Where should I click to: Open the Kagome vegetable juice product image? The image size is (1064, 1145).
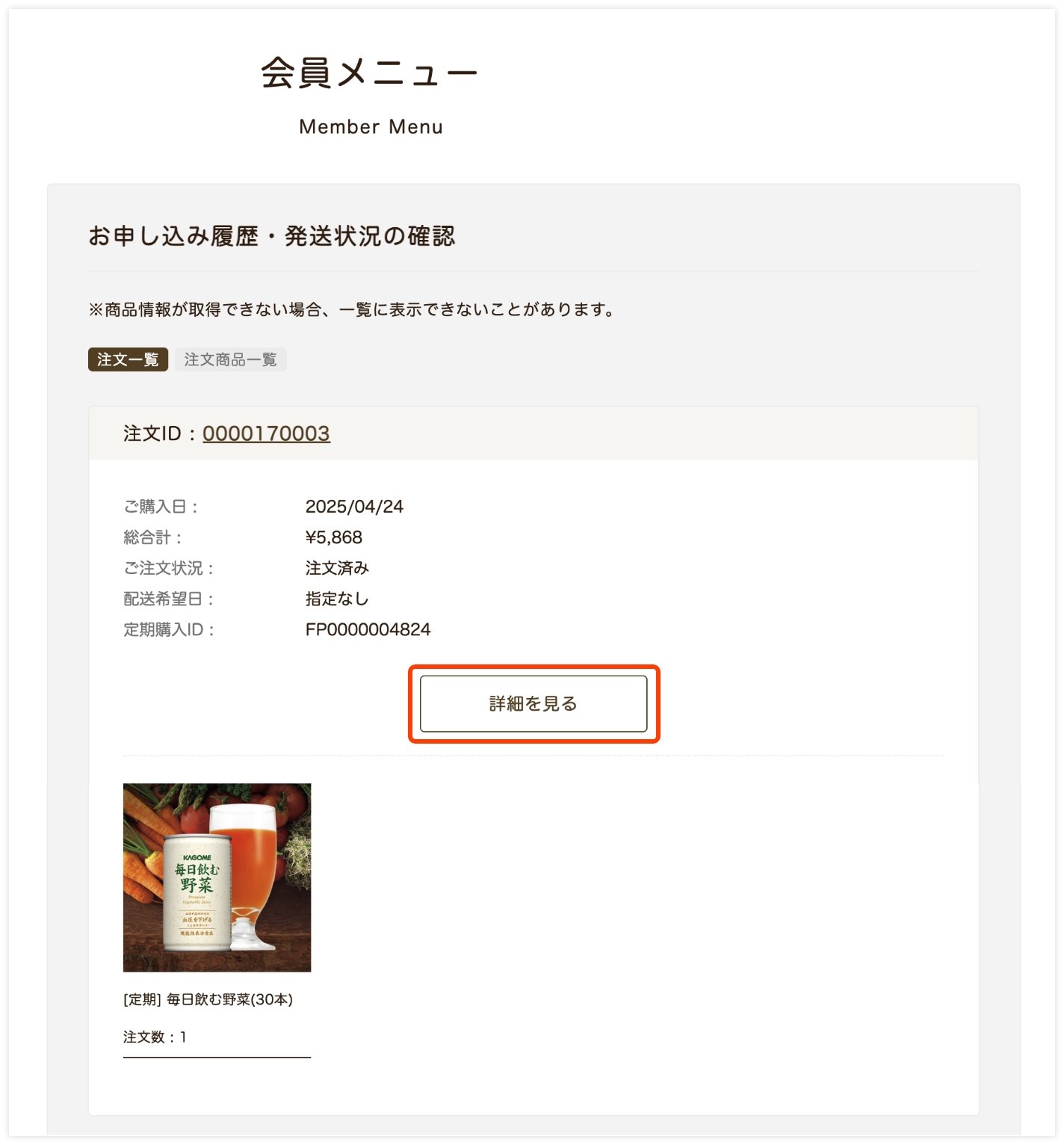click(x=217, y=877)
